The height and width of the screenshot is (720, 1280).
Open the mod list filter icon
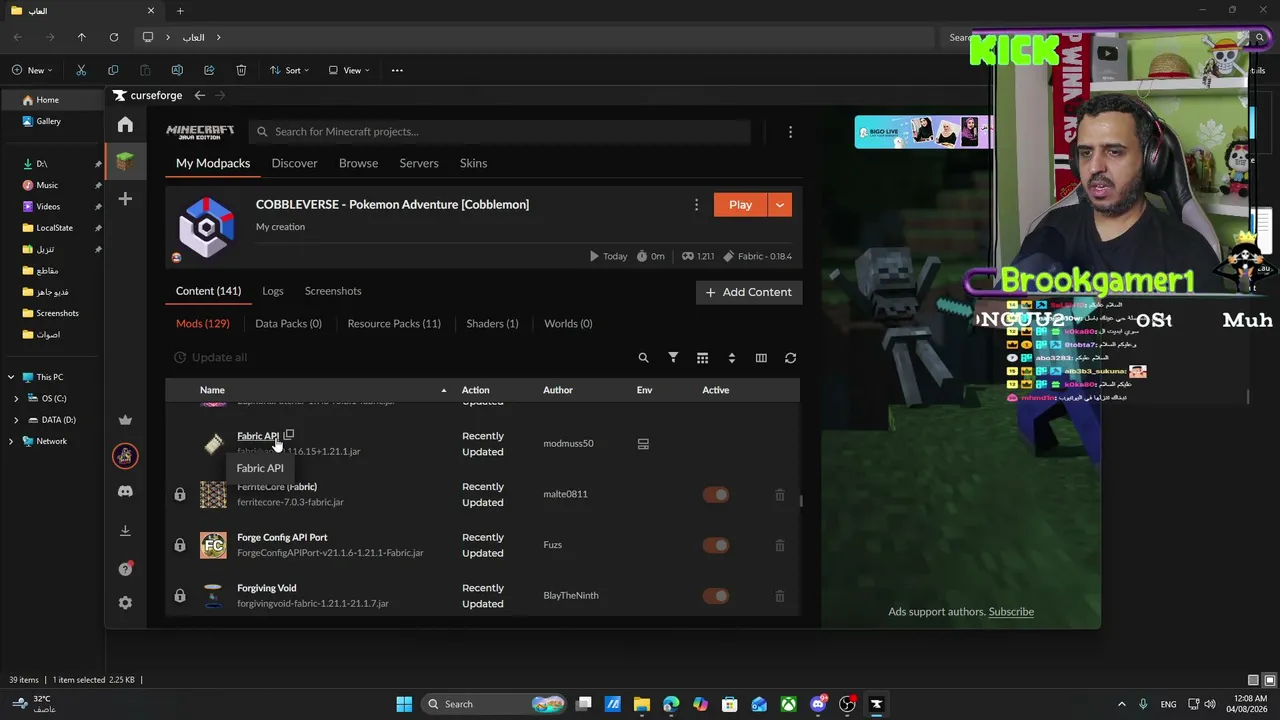point(673,358)
